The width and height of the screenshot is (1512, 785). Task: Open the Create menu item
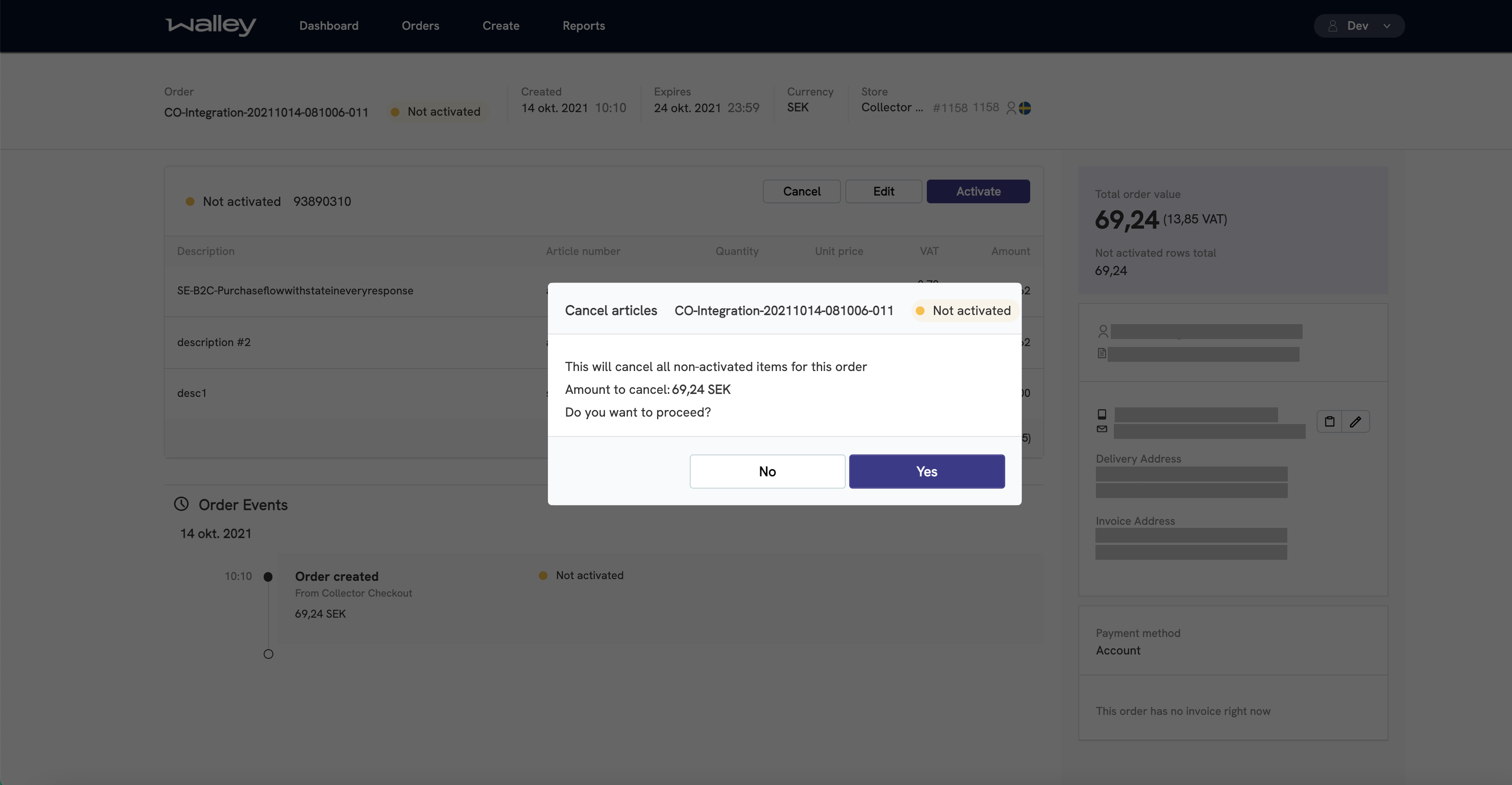[501, 26]
